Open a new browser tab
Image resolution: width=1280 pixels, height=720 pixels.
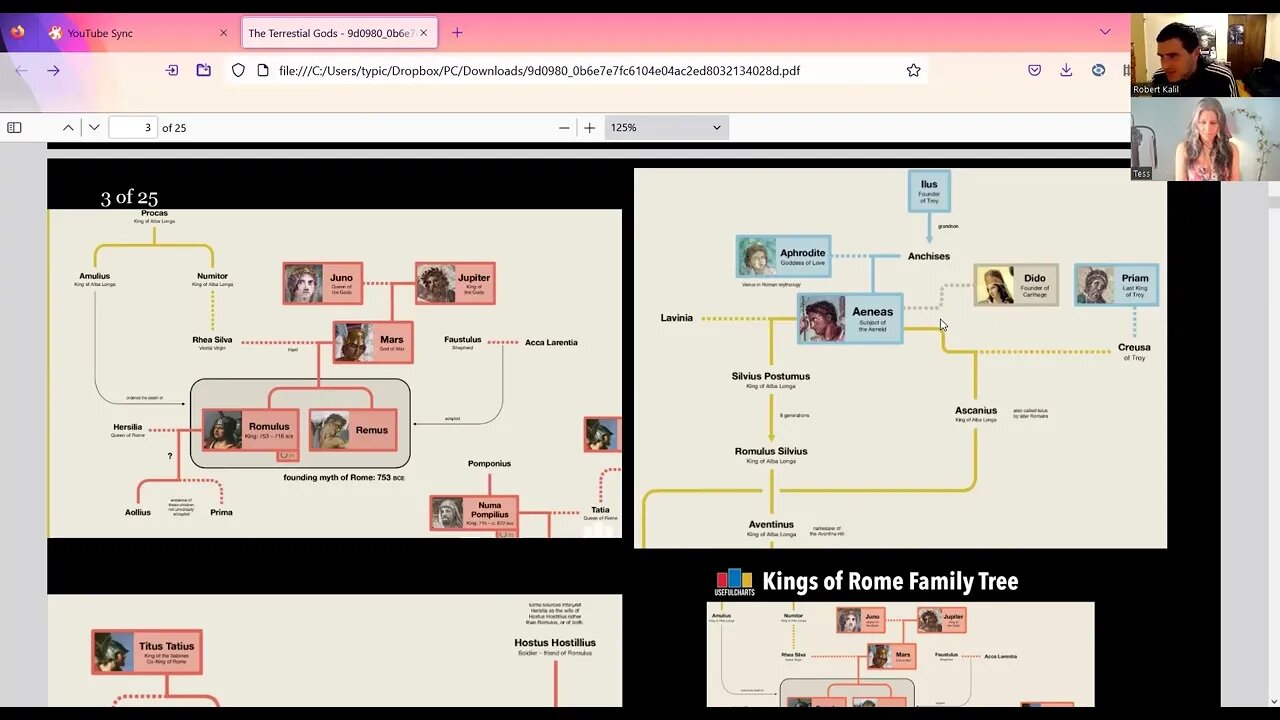457,33
